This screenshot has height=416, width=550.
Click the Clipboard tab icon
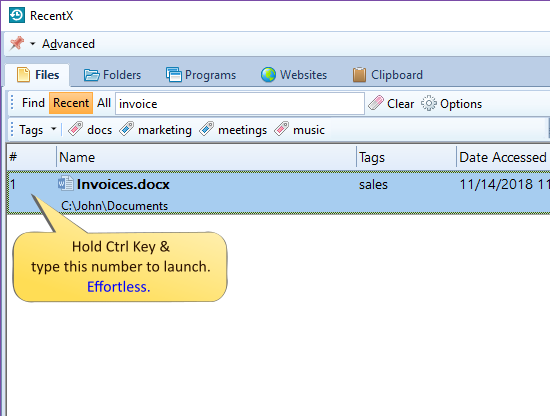click(x=360, y=75)
